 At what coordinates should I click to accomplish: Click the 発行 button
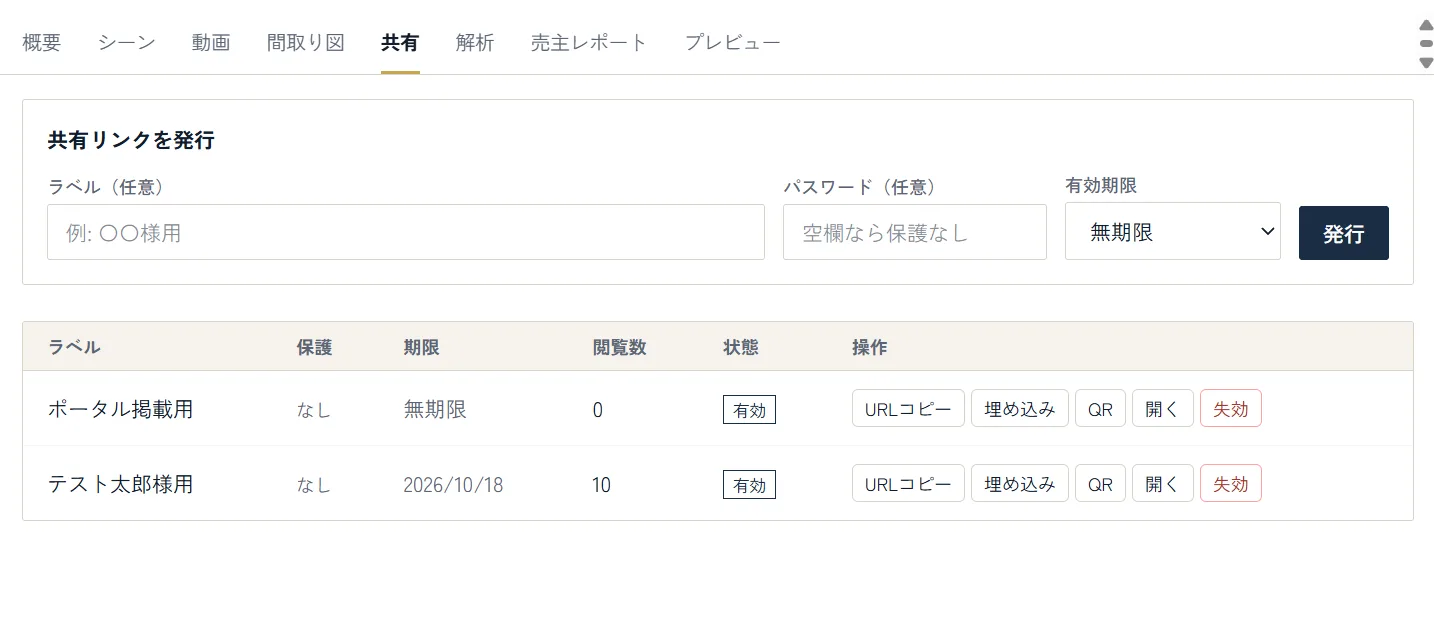coord(1344,233)
